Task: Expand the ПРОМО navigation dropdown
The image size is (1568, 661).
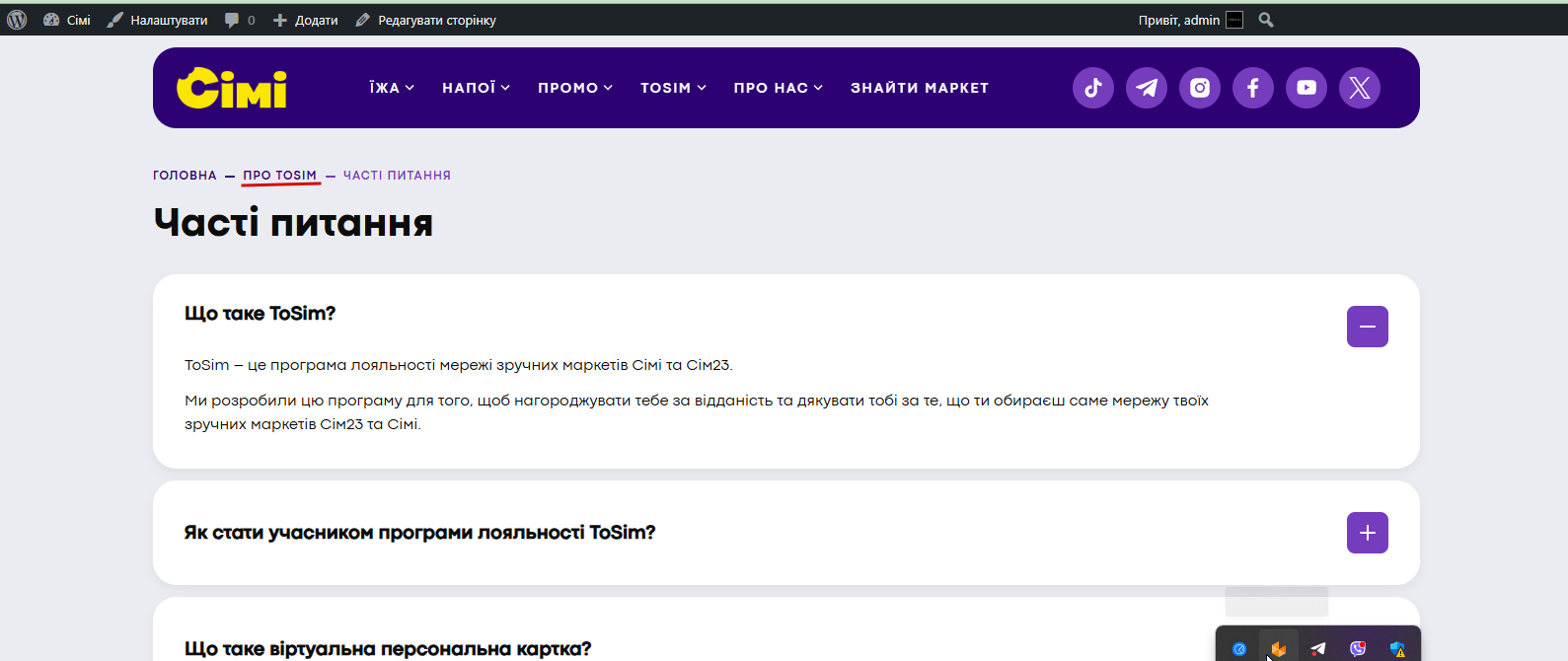Action: pos(575,88)
